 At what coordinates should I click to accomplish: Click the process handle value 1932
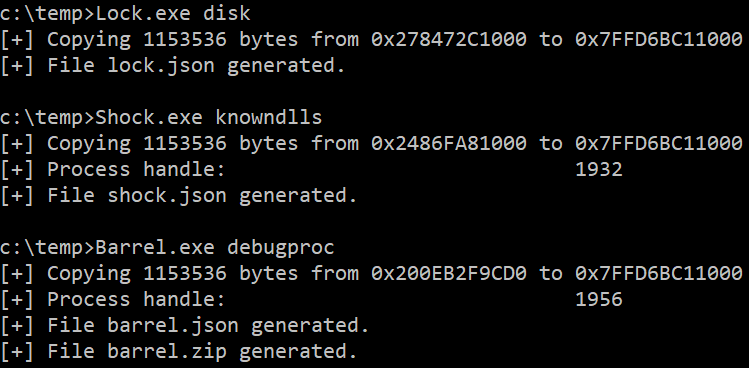point(599,169)
